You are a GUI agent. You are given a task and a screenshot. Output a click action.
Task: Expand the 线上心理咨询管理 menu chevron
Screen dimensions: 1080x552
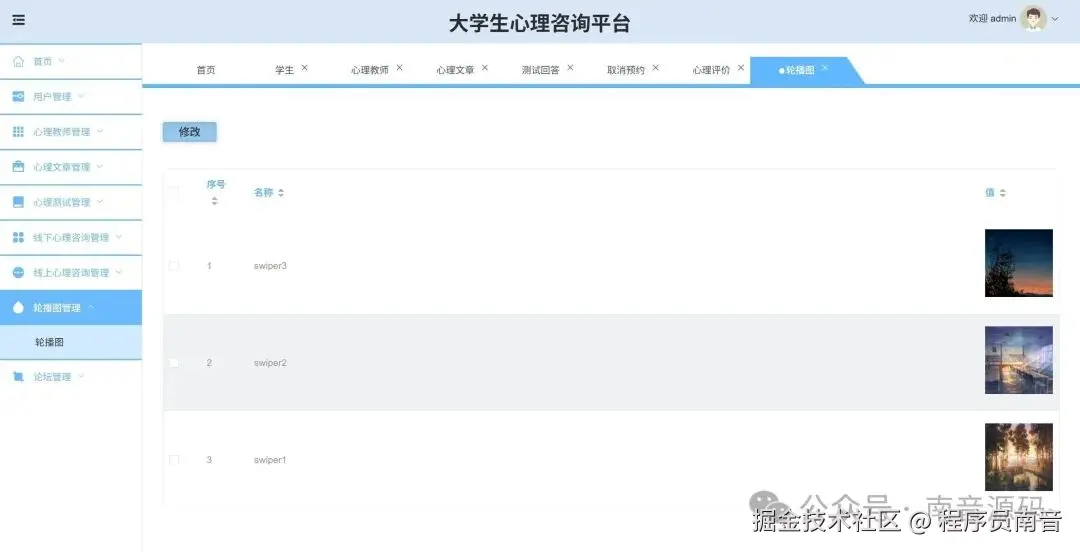click(118, 272)
